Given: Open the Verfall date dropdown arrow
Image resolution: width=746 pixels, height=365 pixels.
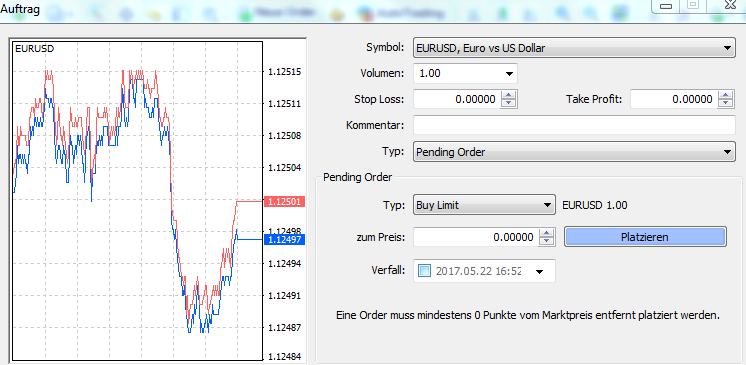Looking at the screenshot, I should click(540, 272).
